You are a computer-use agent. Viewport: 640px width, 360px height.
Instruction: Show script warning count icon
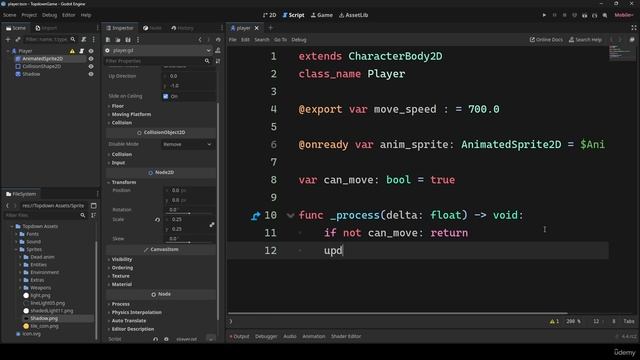click(554, 321)
